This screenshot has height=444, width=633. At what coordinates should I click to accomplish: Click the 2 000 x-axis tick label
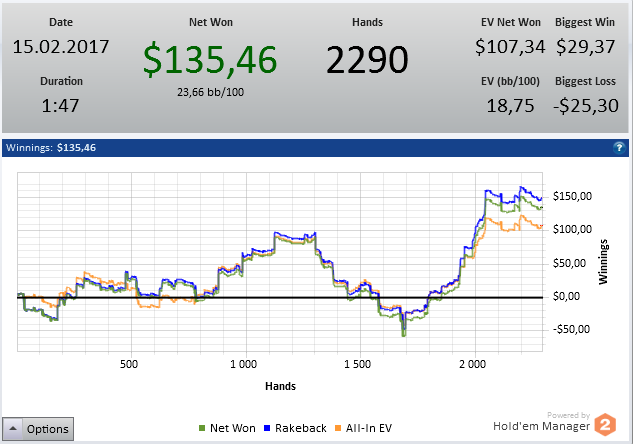click(472, 364)
